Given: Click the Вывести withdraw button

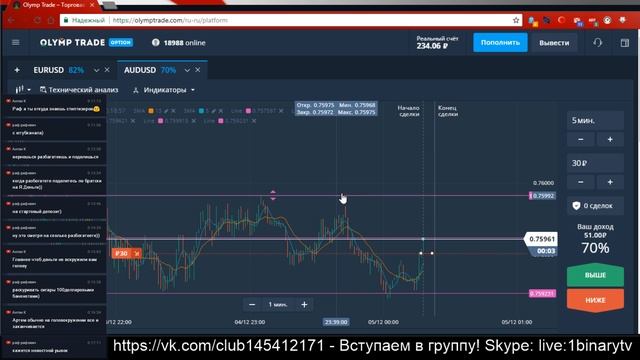Looking at the screenshot, I should (x=554, y=42).
